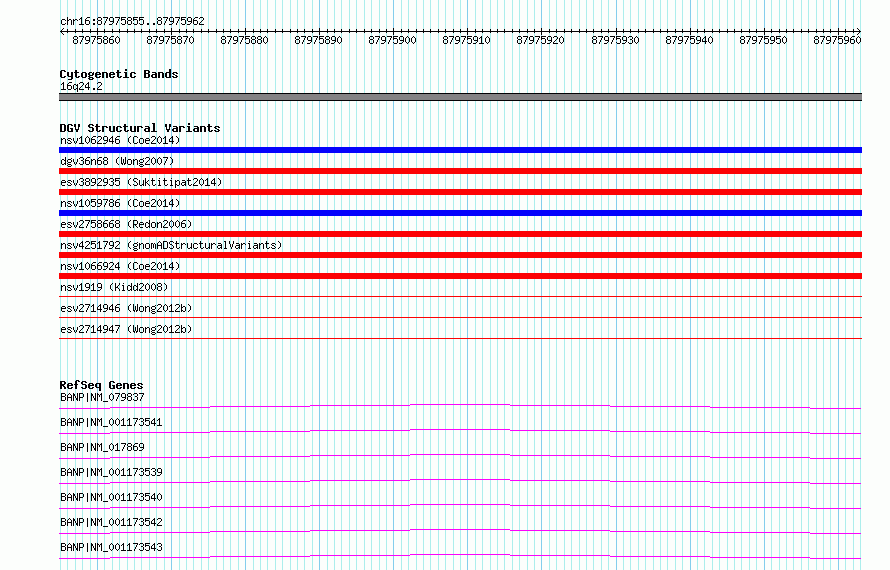This screenshot has height=570, width=890.
Task: Select ruler position 87975950
Action: [763, 40]
